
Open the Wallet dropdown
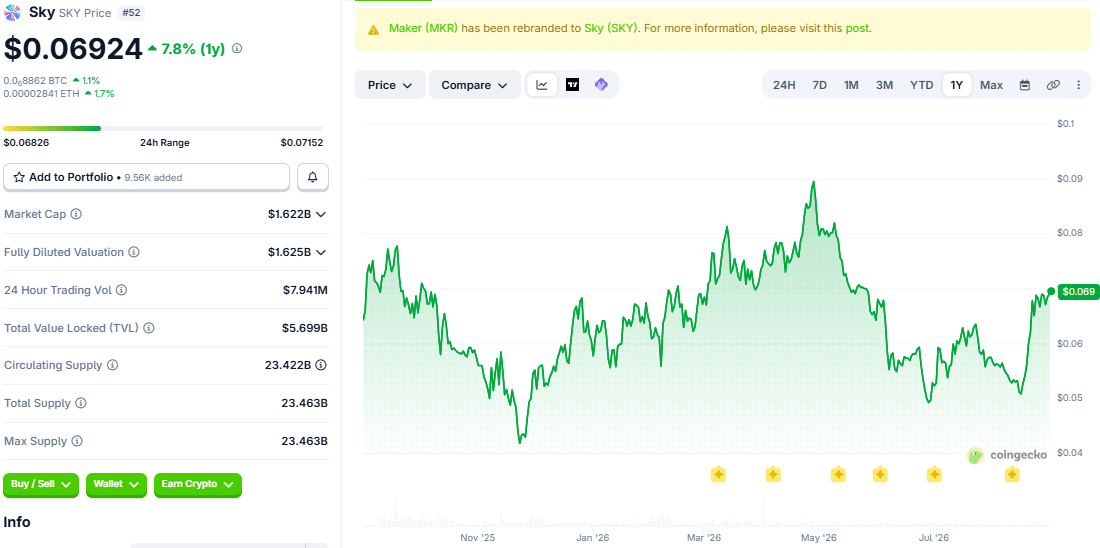tap(116, 484)
